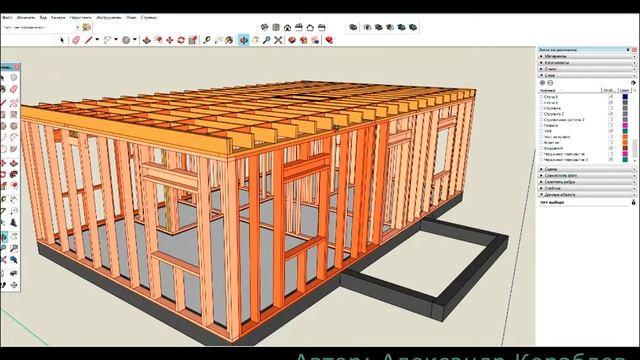Expand the Совместить фото tray section

click(586, 176)
